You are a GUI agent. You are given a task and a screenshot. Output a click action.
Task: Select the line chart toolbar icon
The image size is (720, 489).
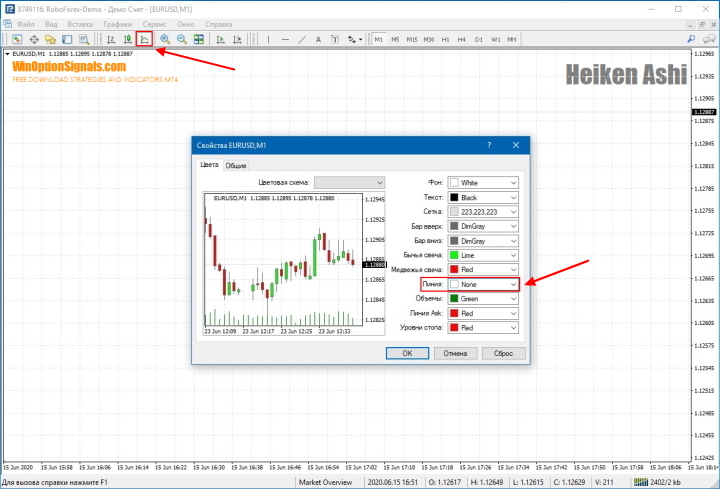pos(145,39)
